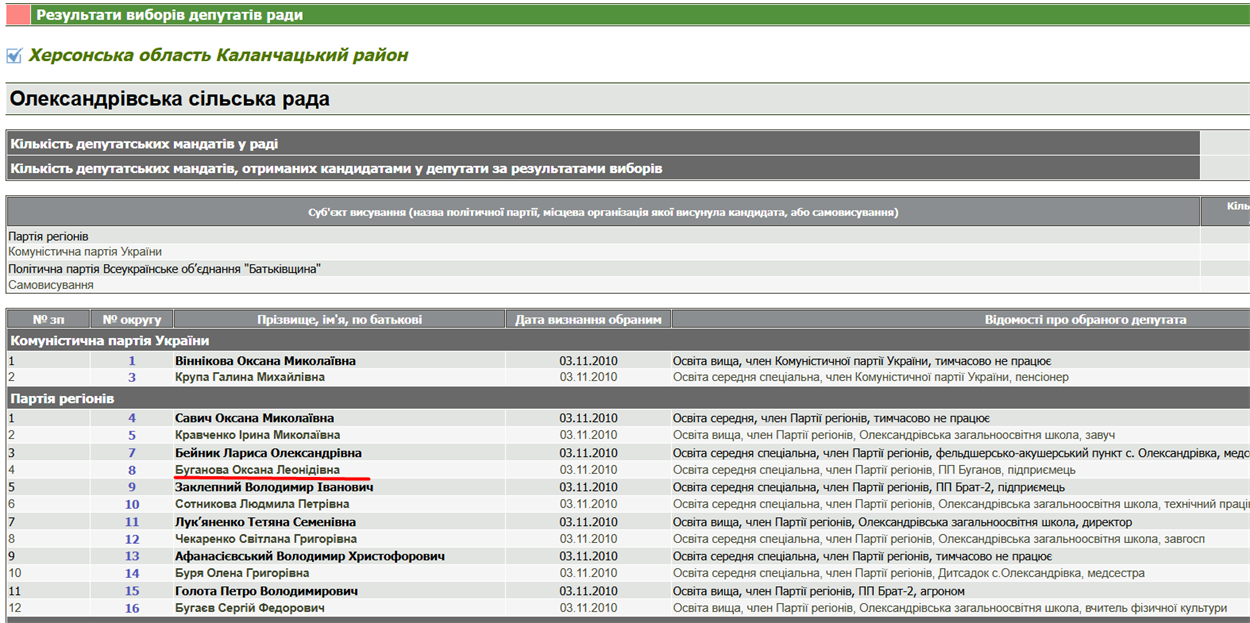Click the election date for Віннікова Оксана
The image size is (1250, 623).
point(588,361)
